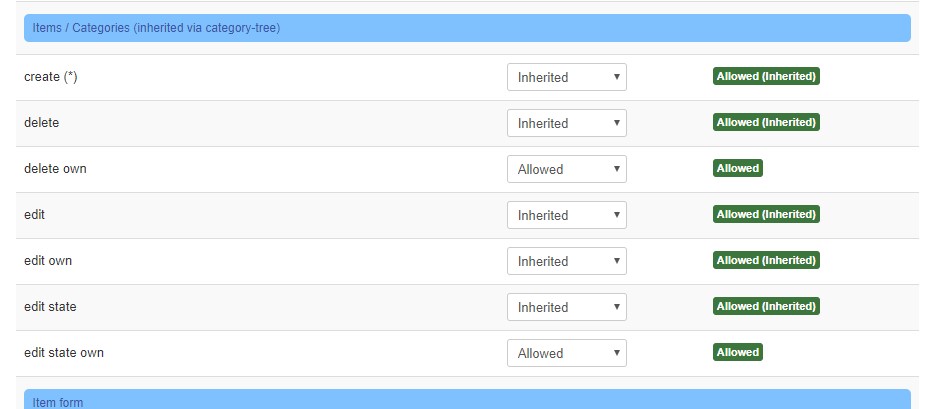Click Allowed (Inherited) badge for create
This screenshot has width=932, height=409.
[x=766, y=76]
